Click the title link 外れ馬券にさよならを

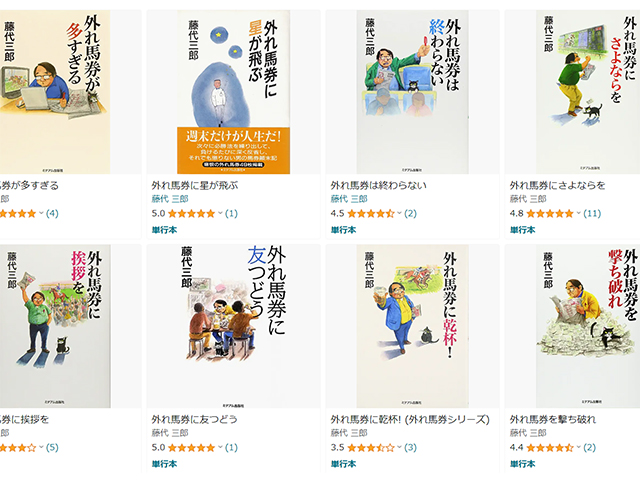557,185
